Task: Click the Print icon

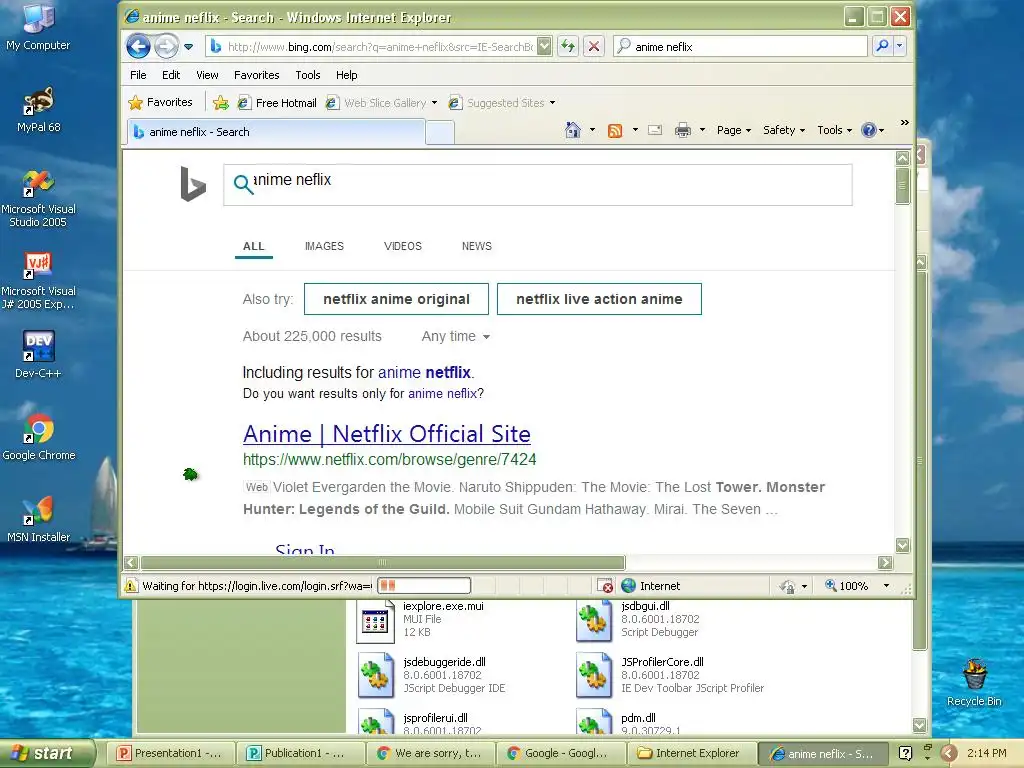Action: tap(683, 130)
